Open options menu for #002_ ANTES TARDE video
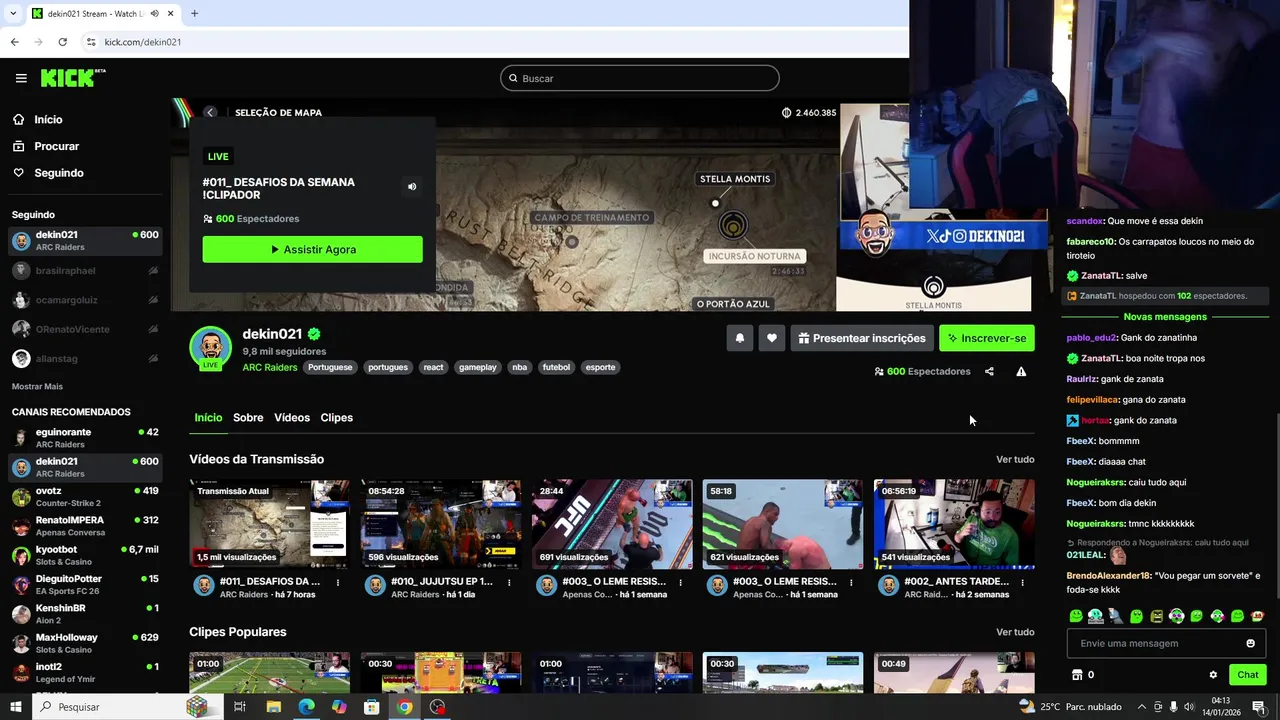 point(1022,582)
